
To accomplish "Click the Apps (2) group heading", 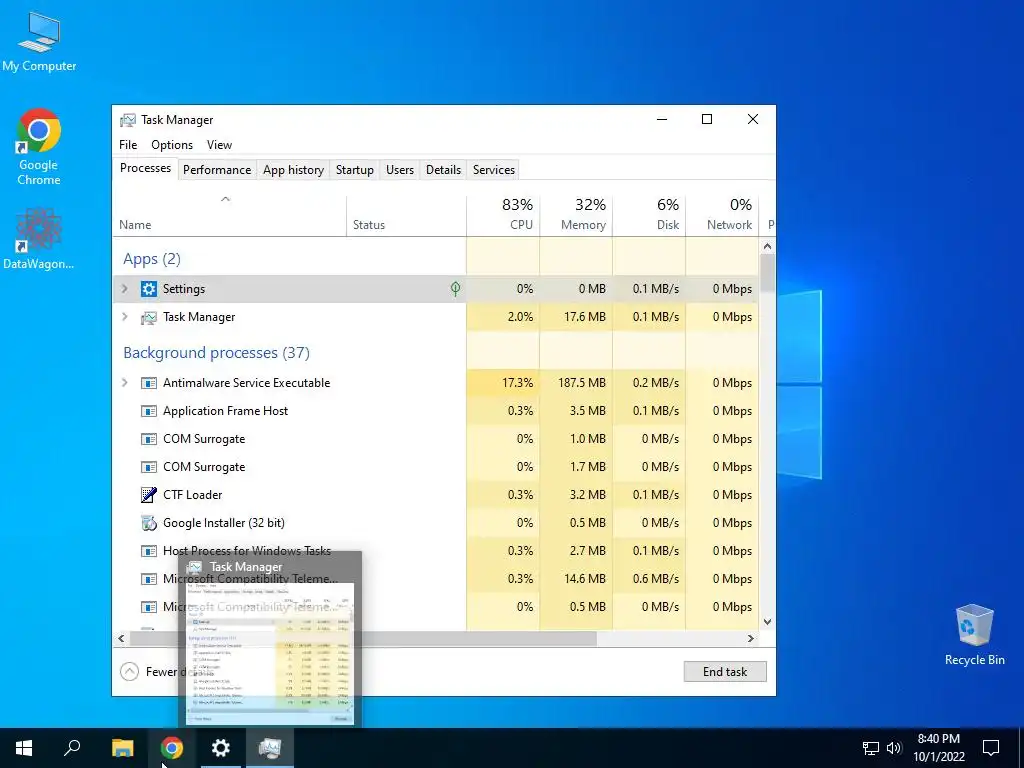I will (x=152, y=259).
